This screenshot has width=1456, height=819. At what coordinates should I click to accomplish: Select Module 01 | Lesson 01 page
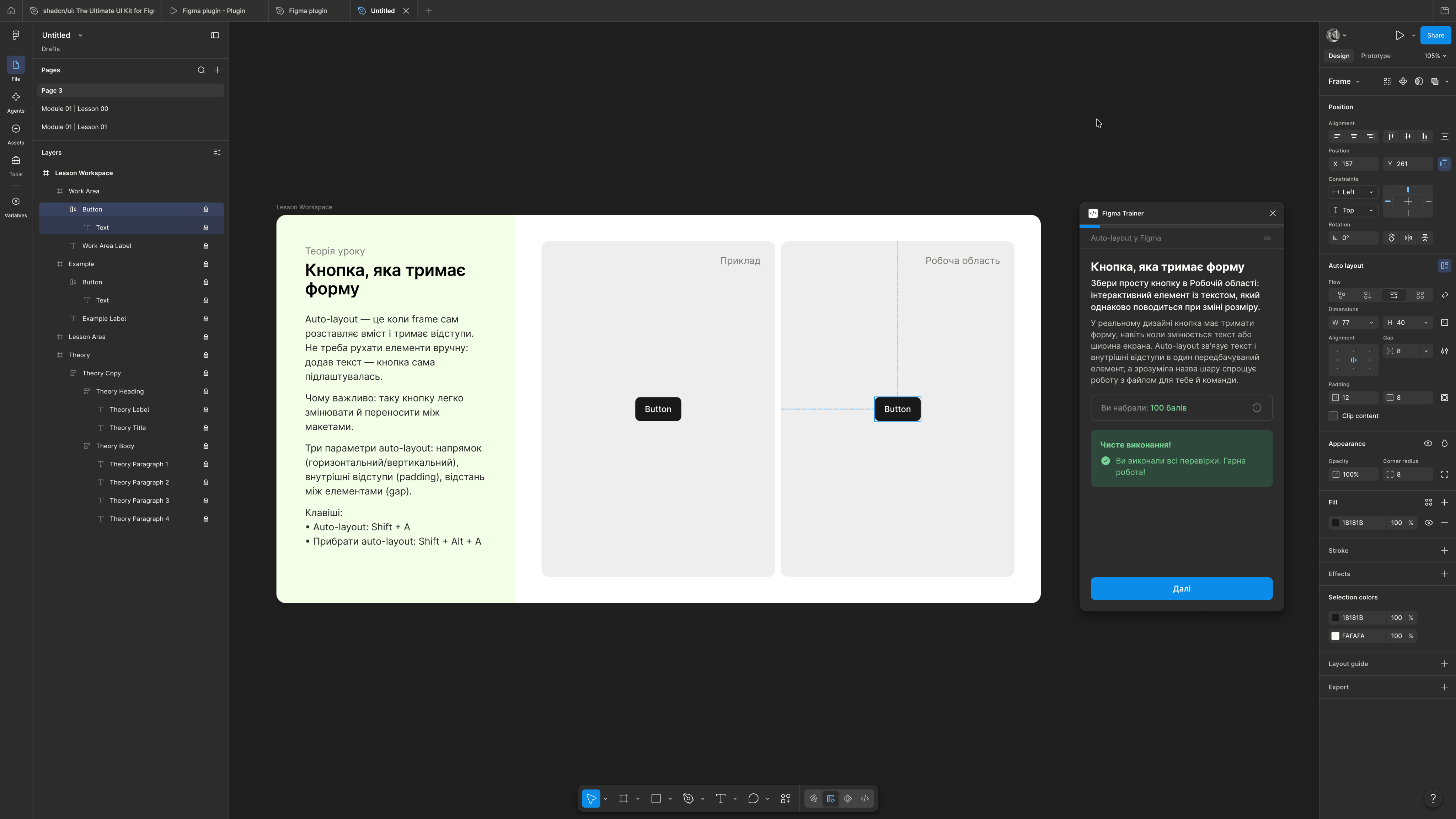tap(130, 127)
